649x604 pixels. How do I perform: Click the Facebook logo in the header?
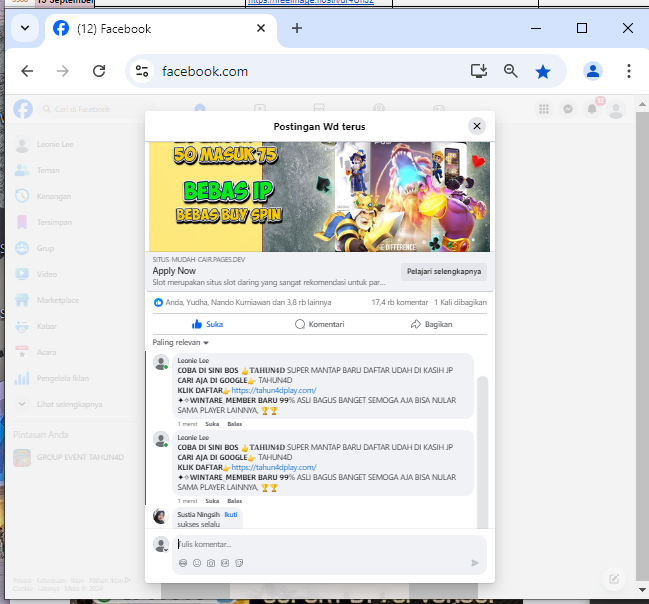(23, 109)
